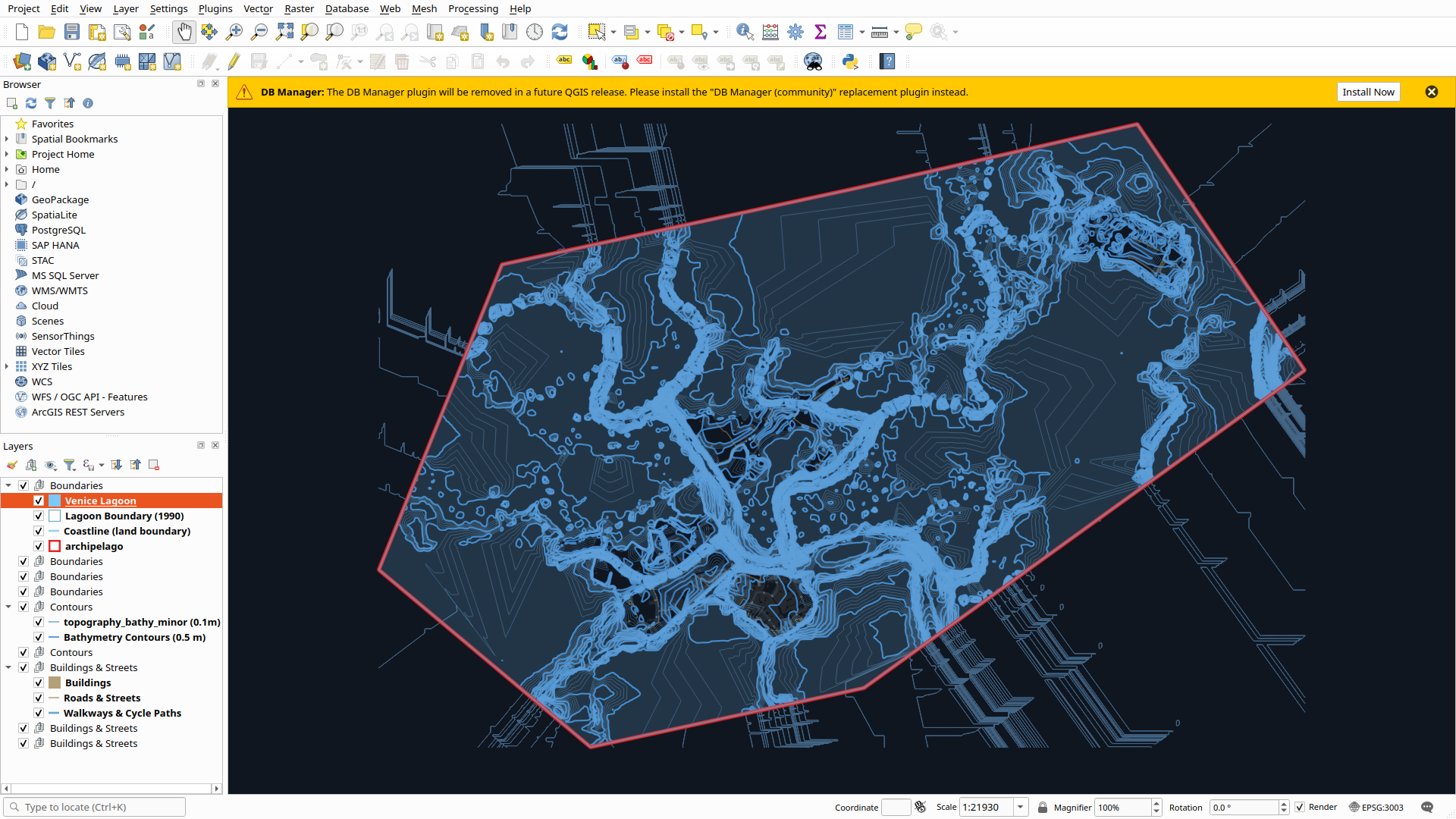Open the Field Calculator abacus icon
1456x819 pixels.
770,32
